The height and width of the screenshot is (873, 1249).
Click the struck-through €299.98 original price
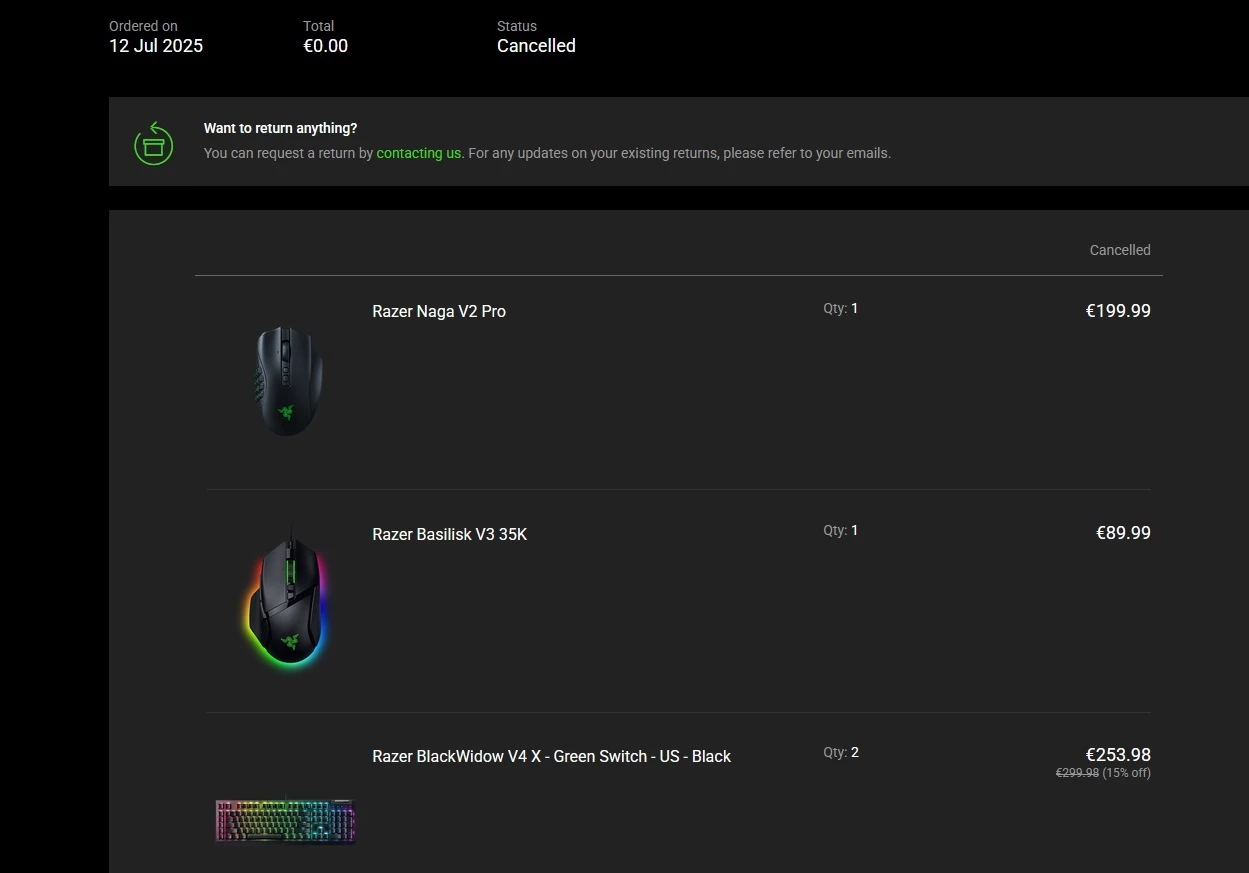click(x=1077, y=773)
